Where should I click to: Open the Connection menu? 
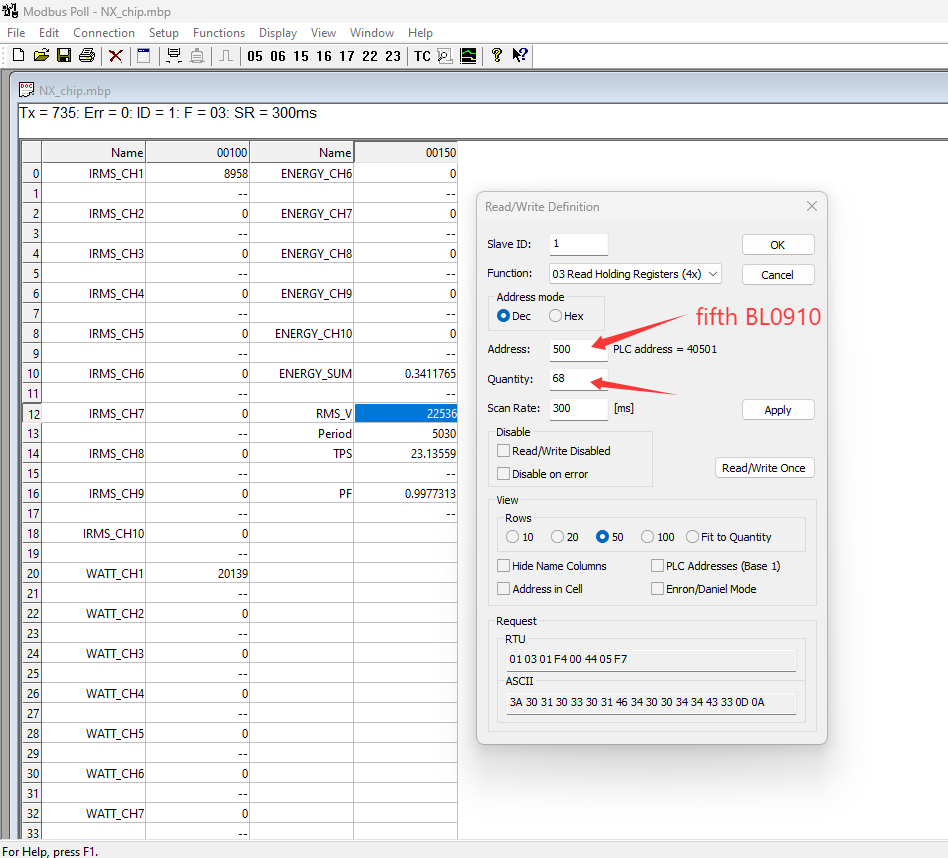click(104, 33)
